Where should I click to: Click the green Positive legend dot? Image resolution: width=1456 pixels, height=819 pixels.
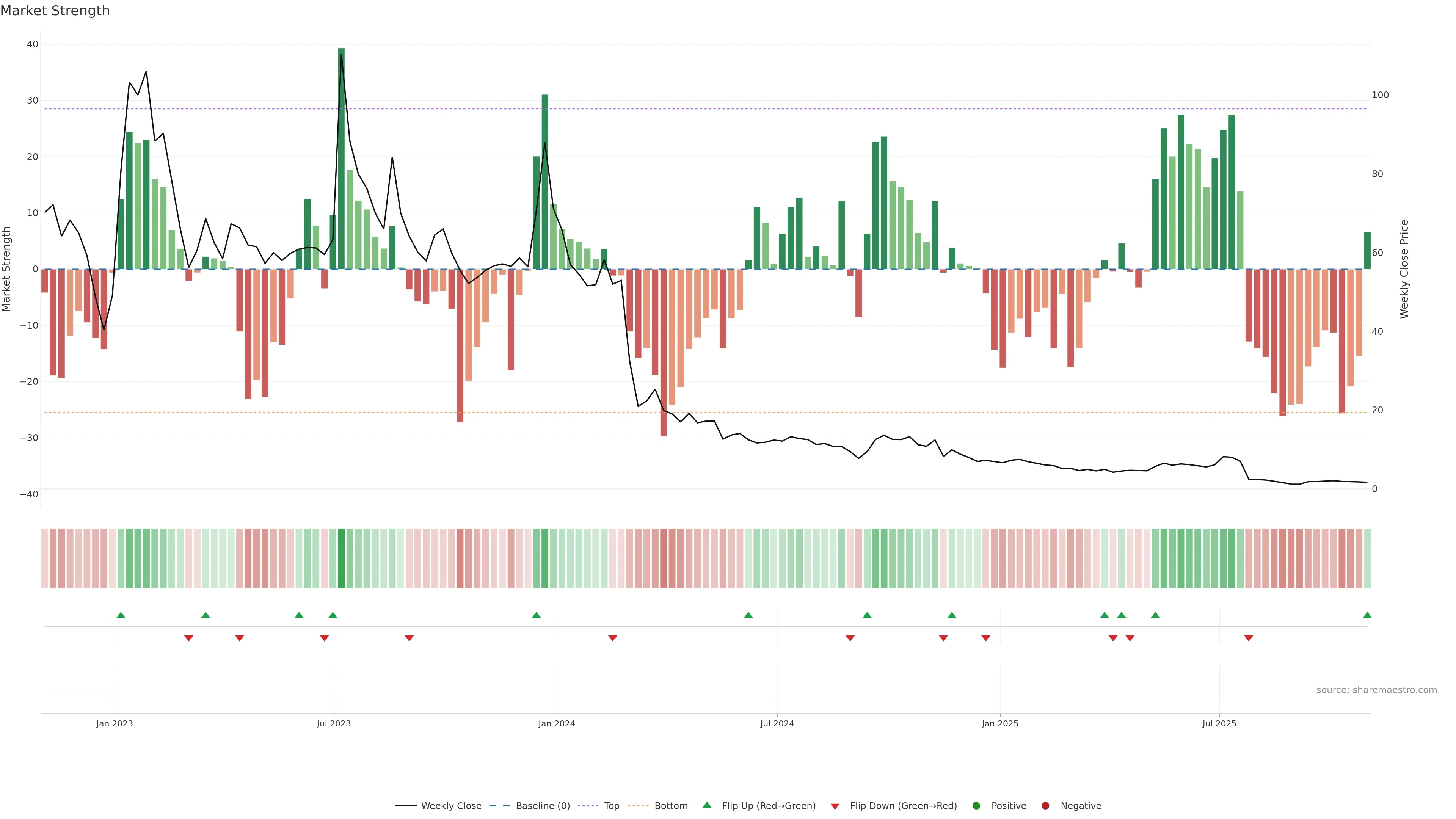pyautogui.click(x=976, y=805)
